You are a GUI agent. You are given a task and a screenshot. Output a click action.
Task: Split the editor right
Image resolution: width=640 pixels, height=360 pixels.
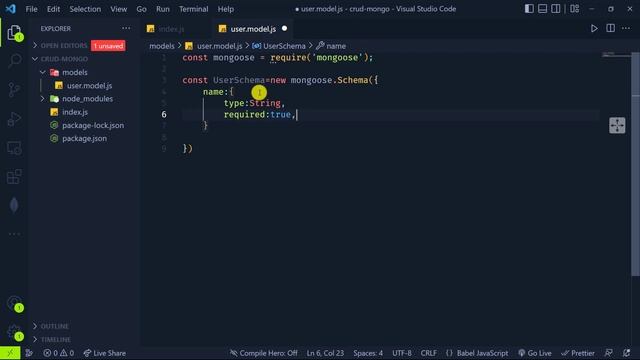click(610, 28)
